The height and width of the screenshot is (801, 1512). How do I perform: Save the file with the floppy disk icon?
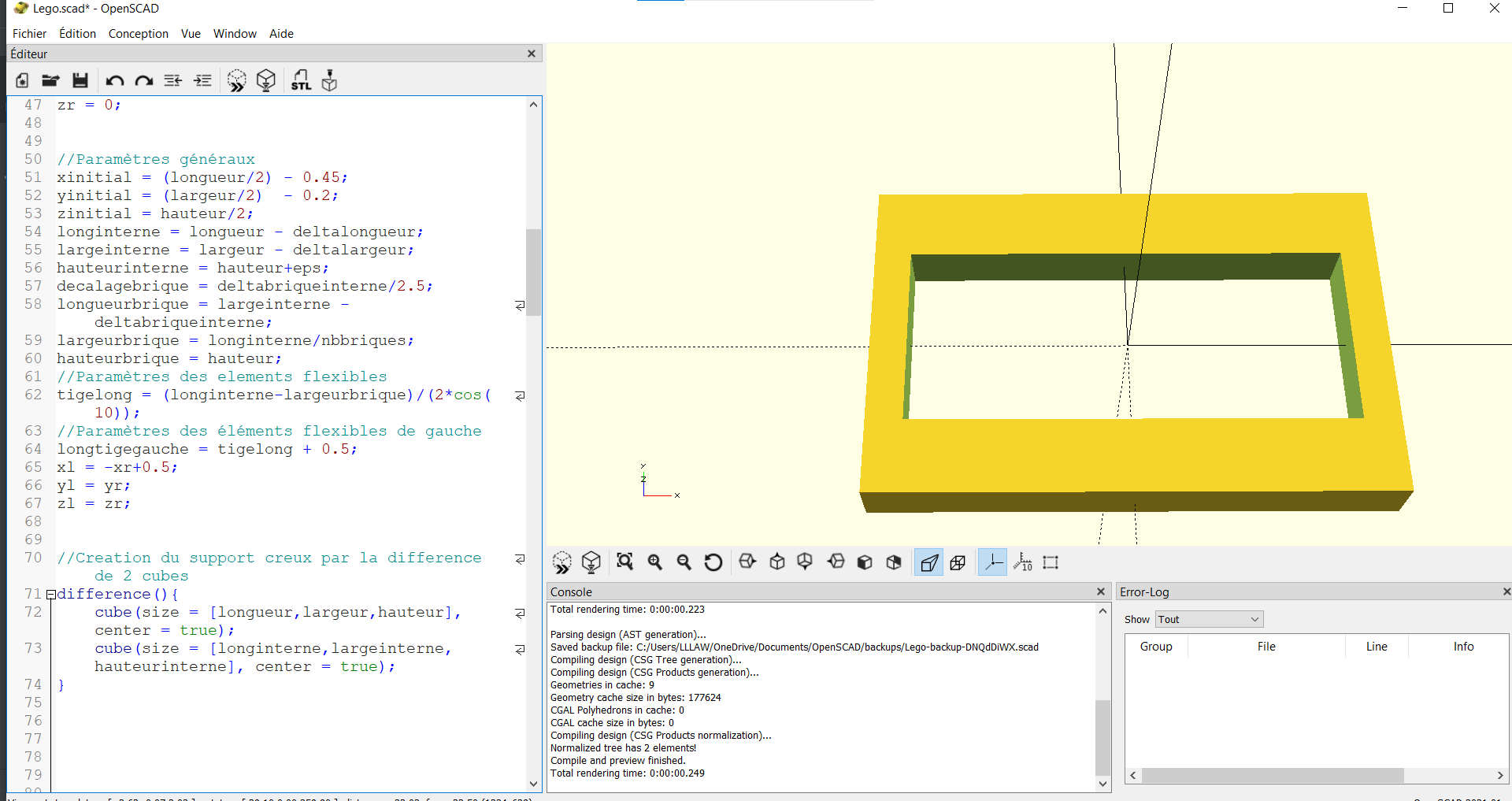80,80
